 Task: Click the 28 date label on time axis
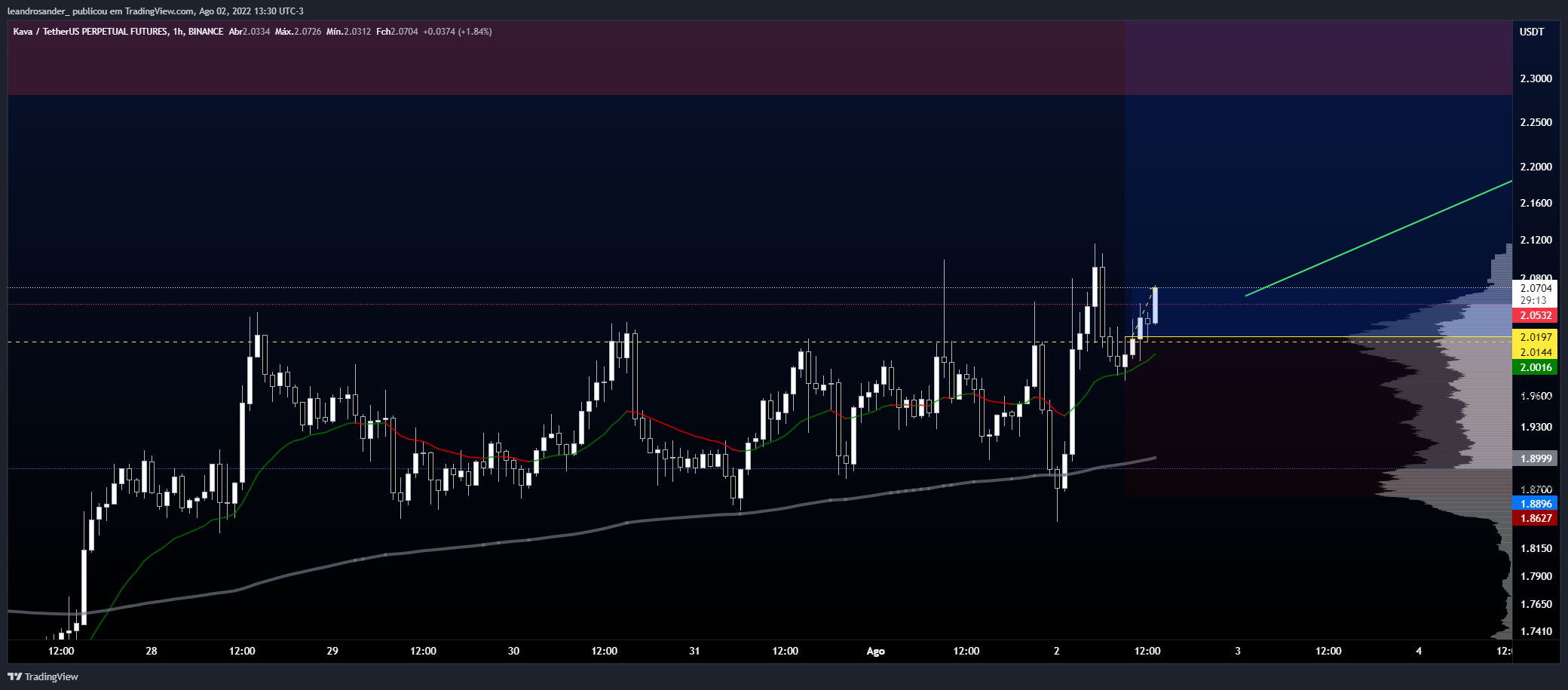(152, 651)
